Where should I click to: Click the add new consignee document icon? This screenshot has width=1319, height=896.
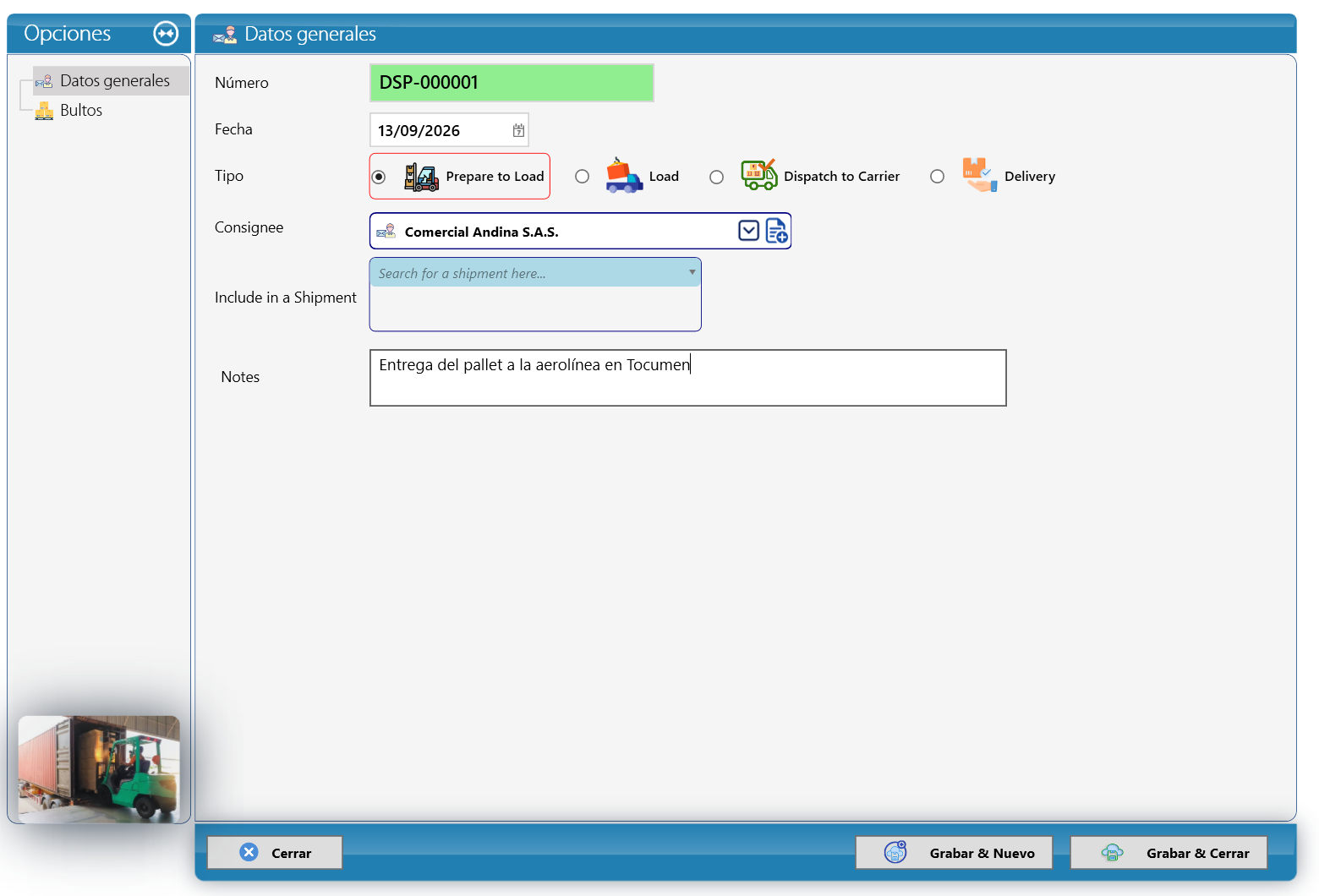[776, 231]
